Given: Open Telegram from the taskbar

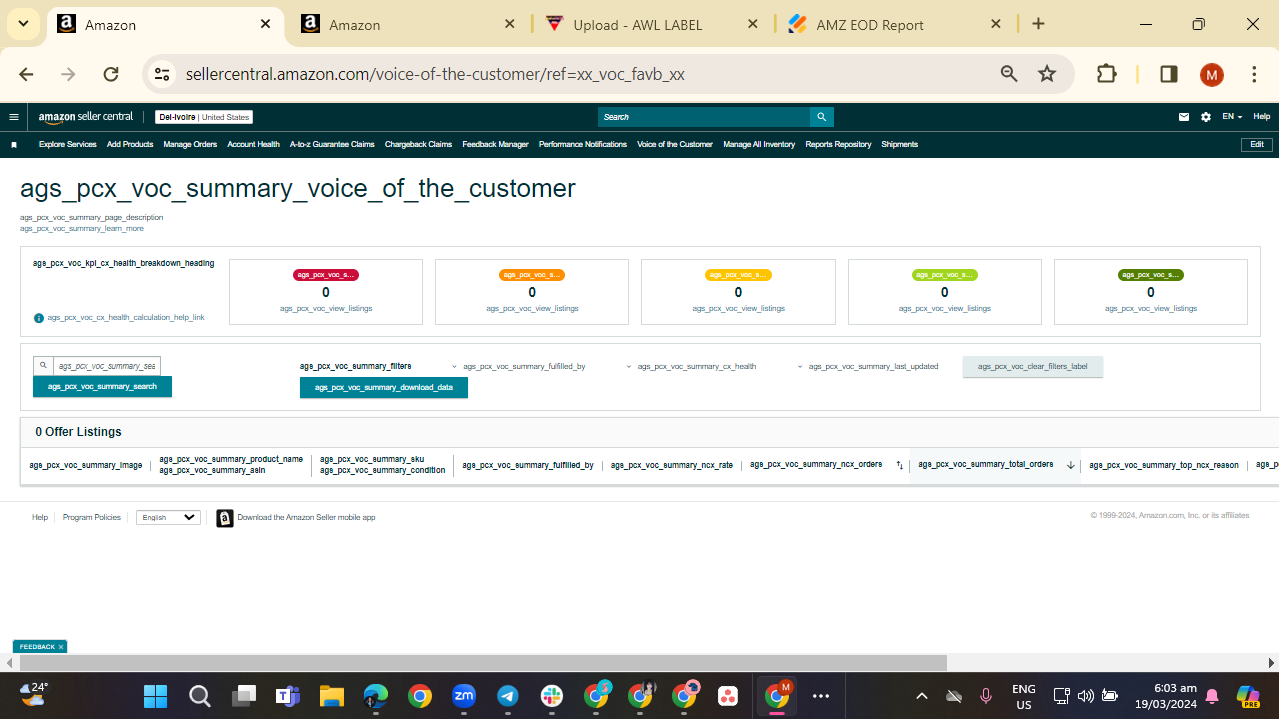Looking at the screenshot, I should coord(508,696).
